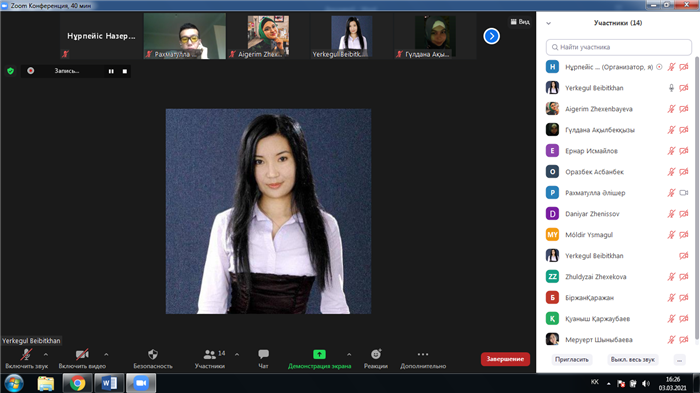Turn on your video camera
The height and width of the screenshot is (393, 700).
click(x=82, y=355)
